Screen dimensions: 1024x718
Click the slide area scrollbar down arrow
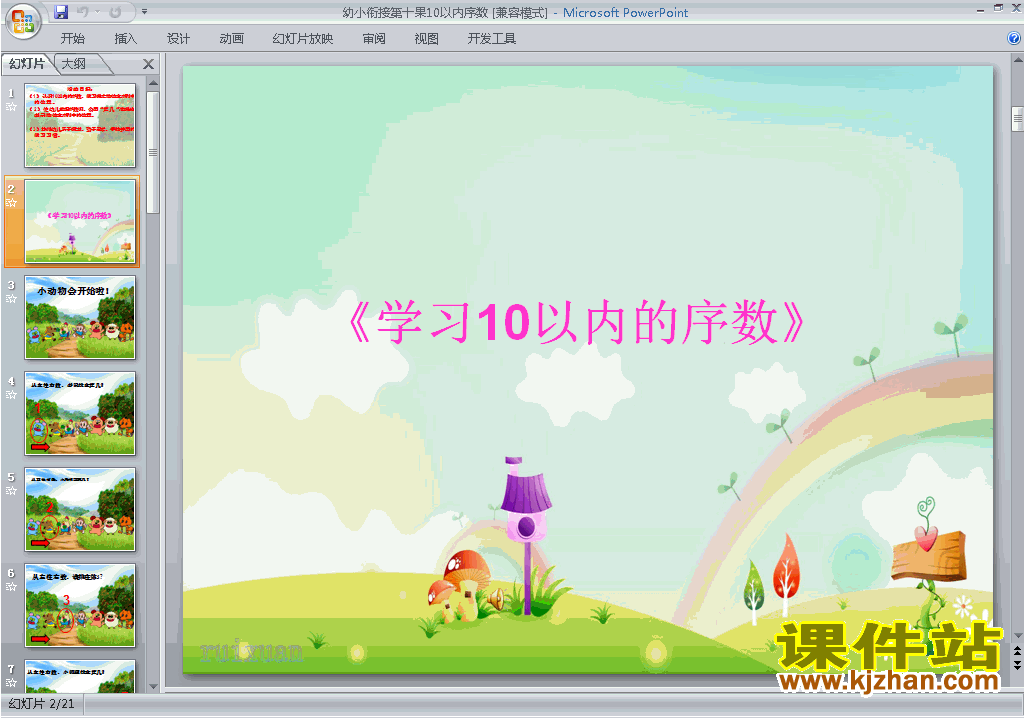[x=1017, y=636]
